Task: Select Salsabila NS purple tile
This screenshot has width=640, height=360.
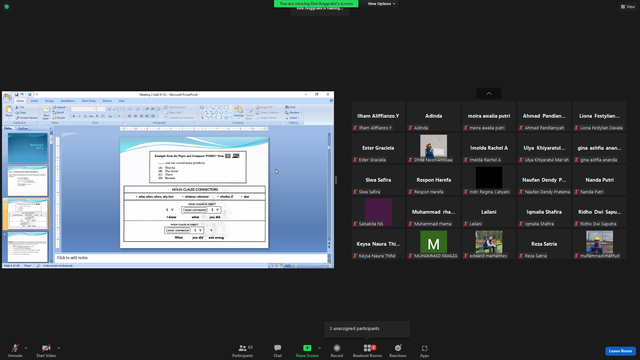Action: 378,212
